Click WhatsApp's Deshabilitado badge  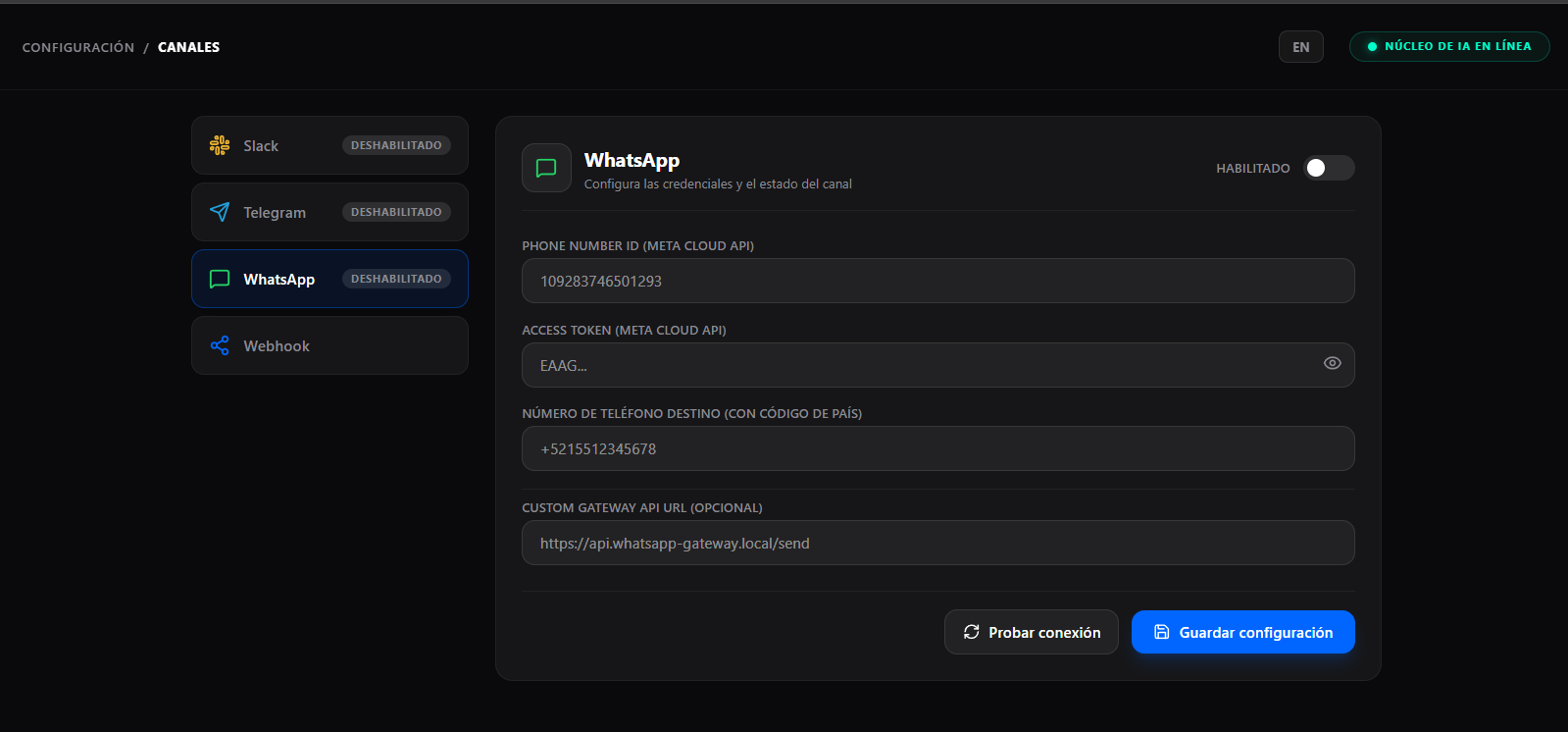click(396, 279)
